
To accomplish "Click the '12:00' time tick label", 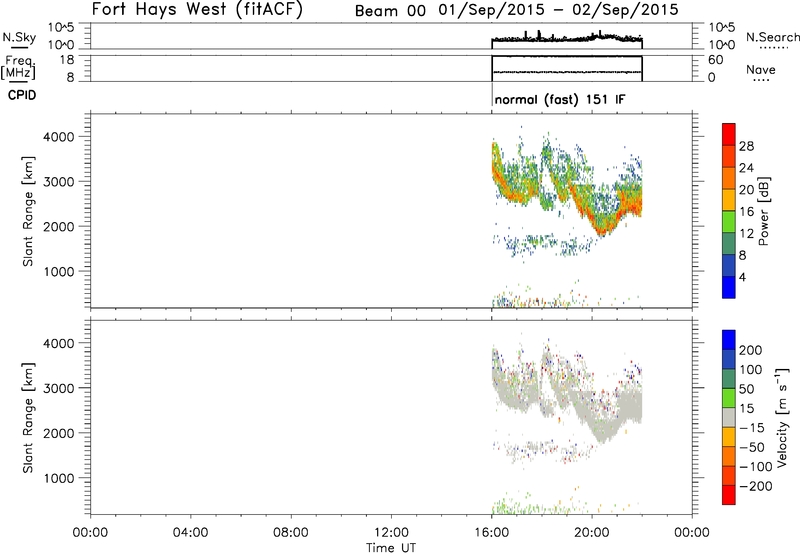I will 391,533.
